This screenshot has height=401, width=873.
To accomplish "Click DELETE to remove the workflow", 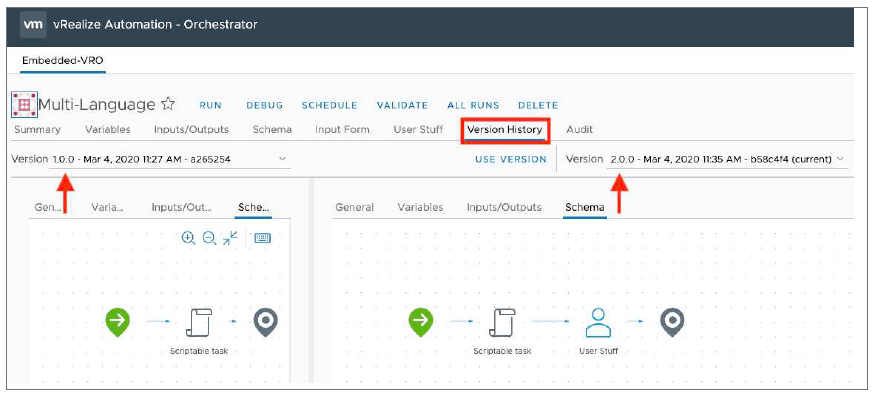I will coord(538,105).
